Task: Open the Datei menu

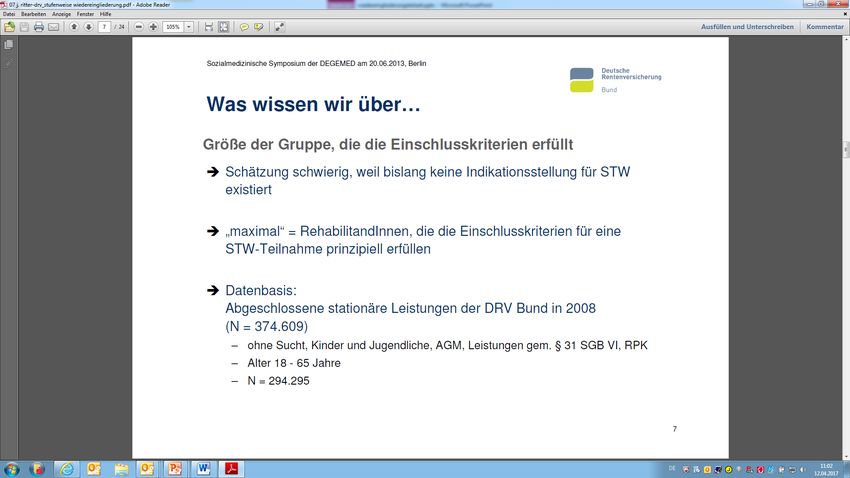Action: tap(9, 14)
